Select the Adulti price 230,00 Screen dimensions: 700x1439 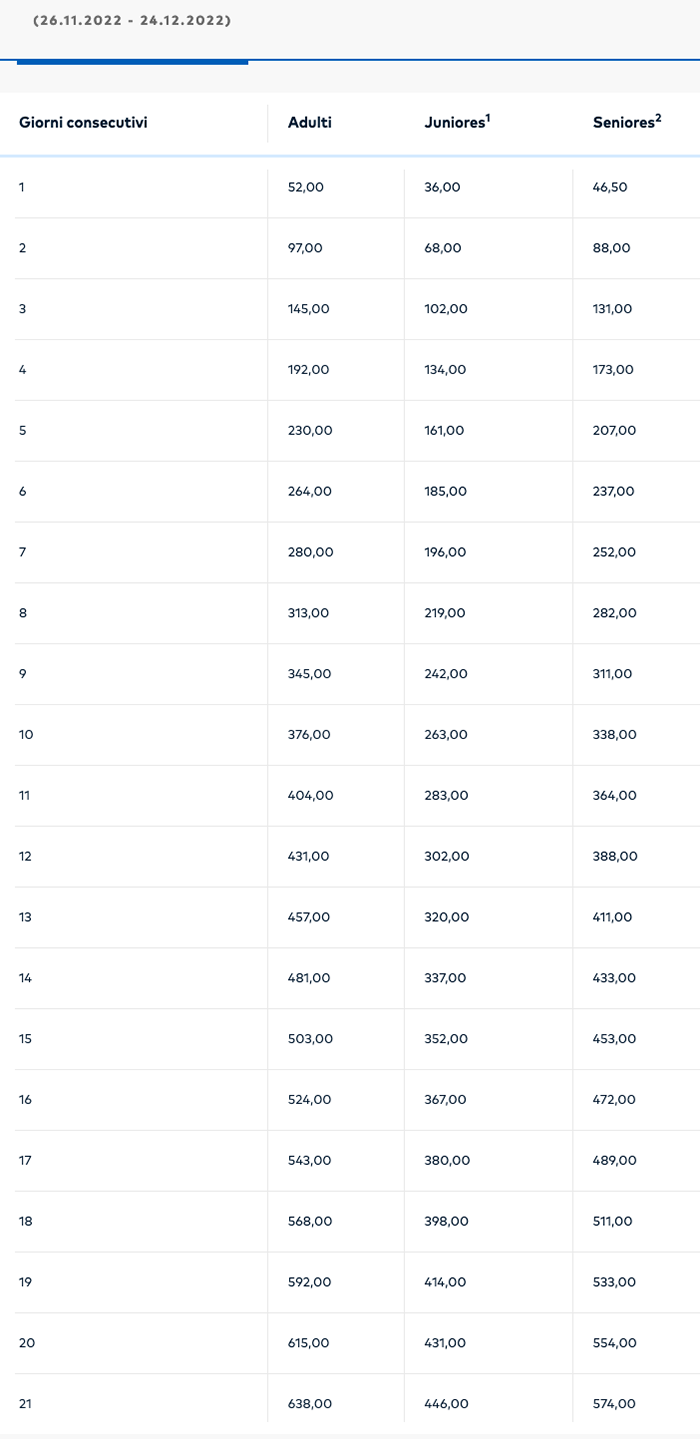tap(309, 431)
